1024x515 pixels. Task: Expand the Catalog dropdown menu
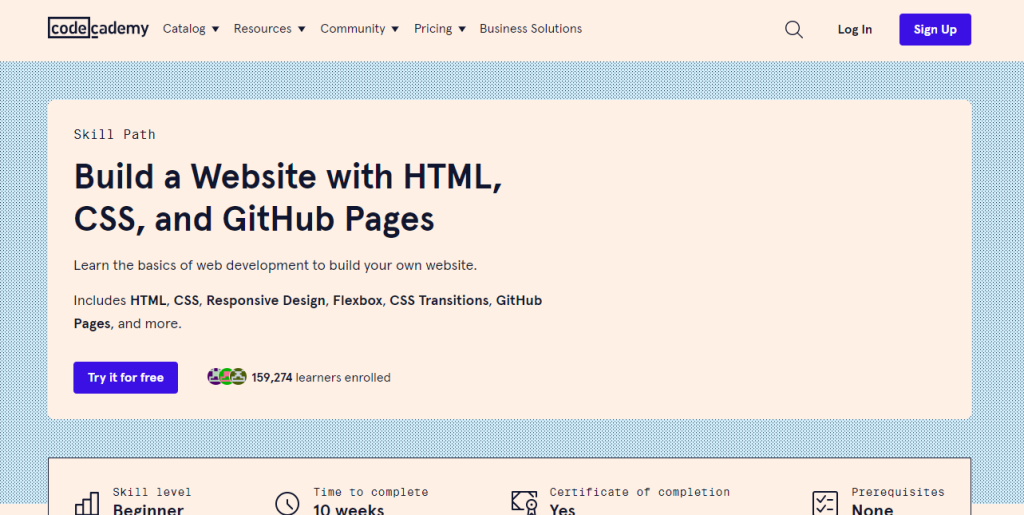[x=191, y=29]
